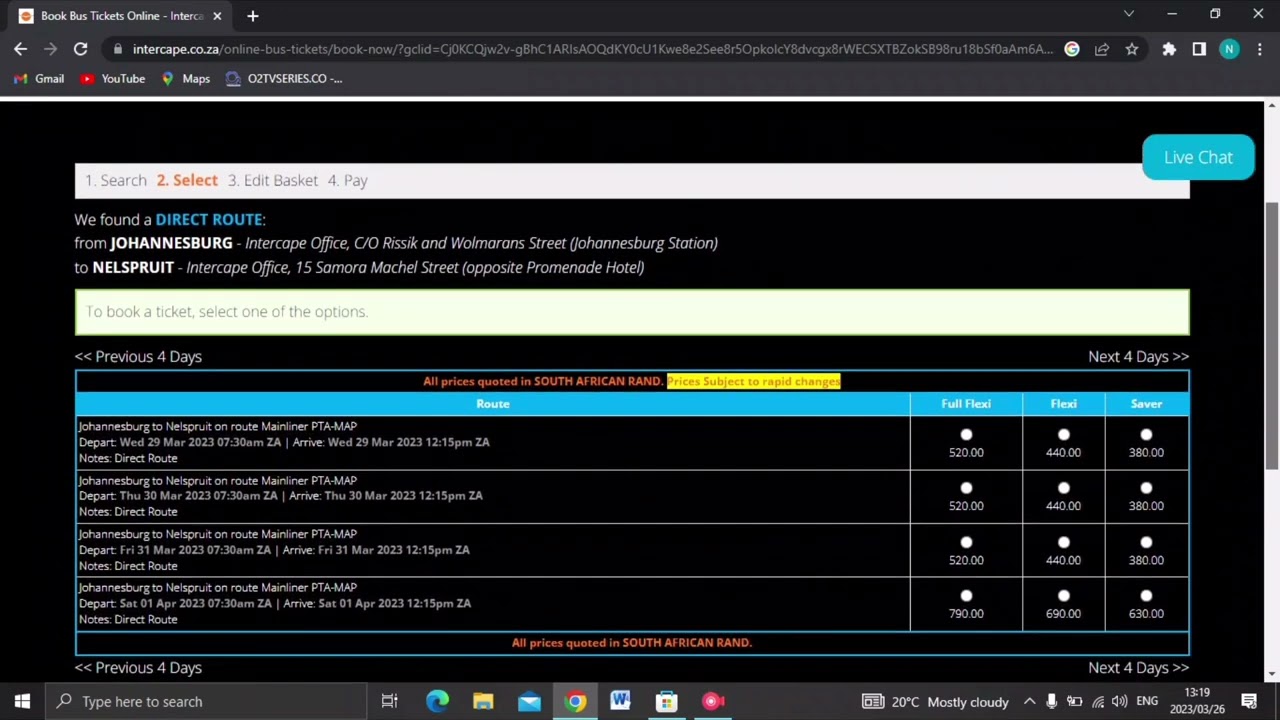Screen dimensions: 1280x720
Task: Click 'Next 4 Days' below the fare table
Action: click(1138, 667)
